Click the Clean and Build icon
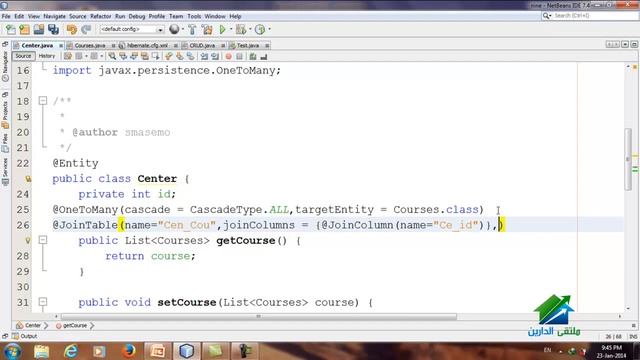640x360 pixels. point(207,29)
